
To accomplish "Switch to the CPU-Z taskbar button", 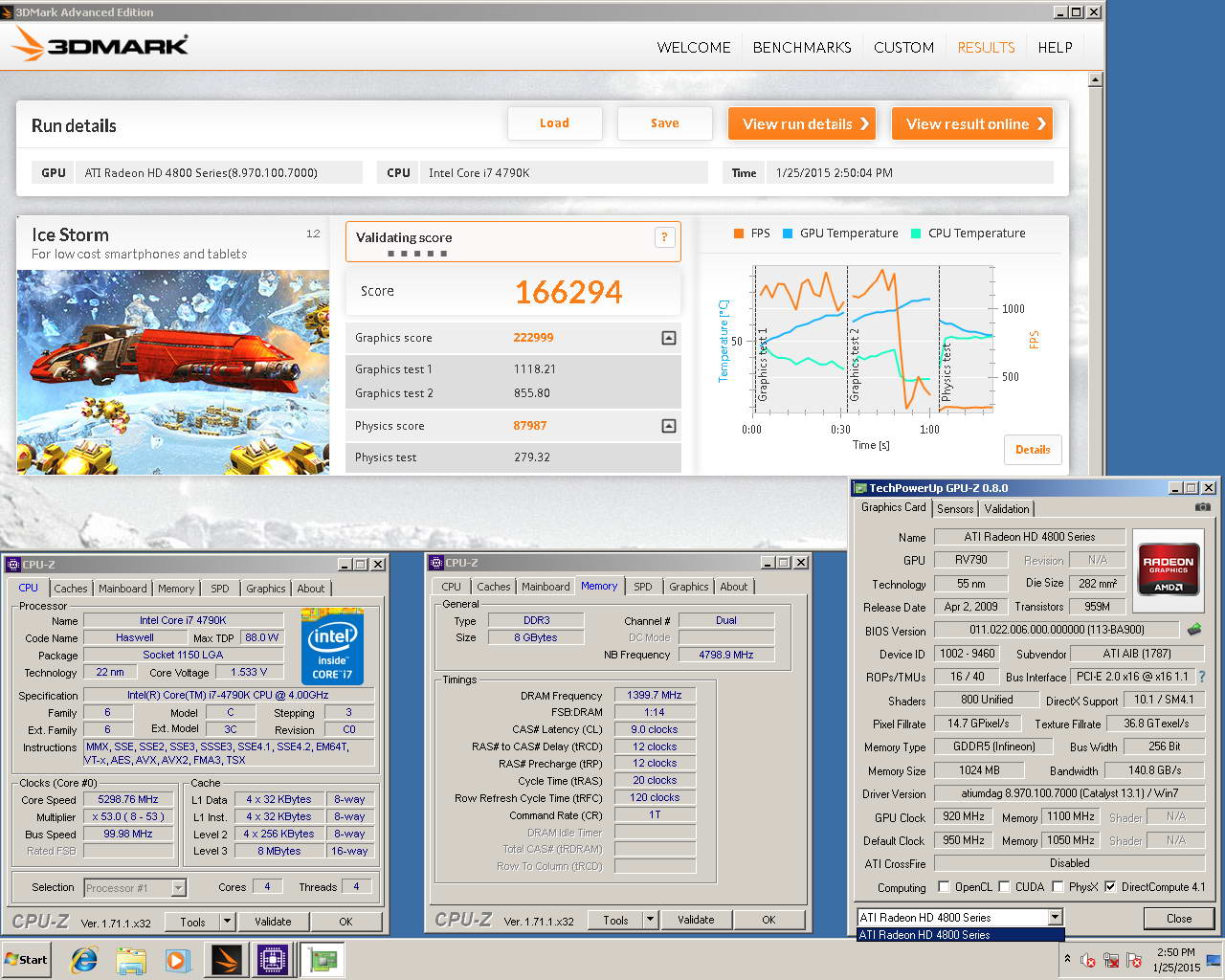I will tap(273, 959).
